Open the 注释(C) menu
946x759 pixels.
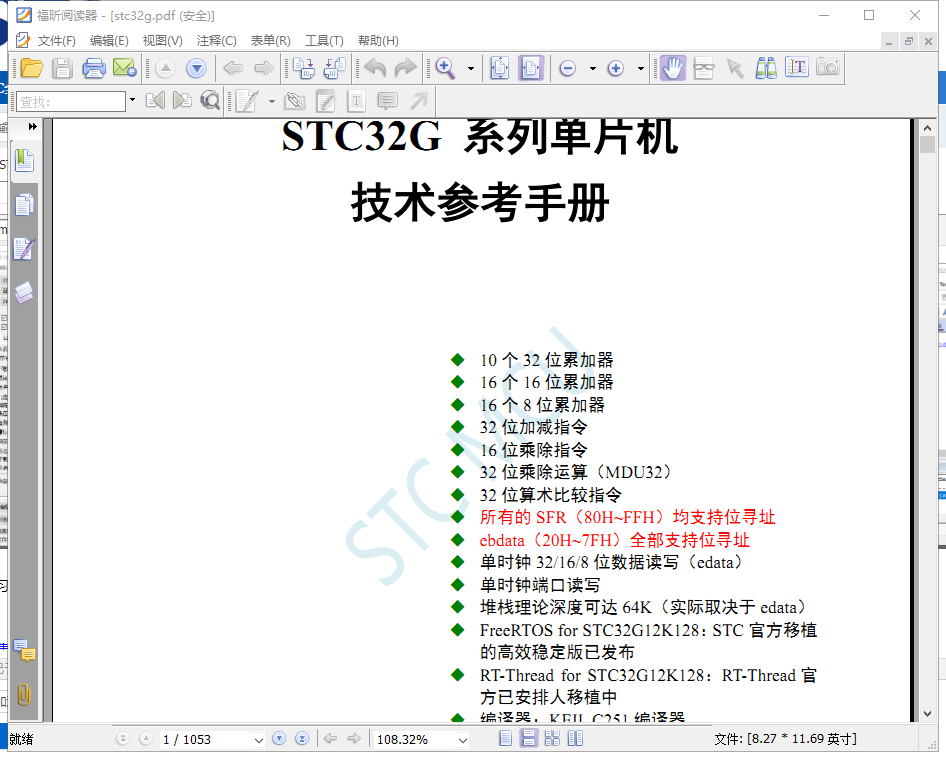[216, 40]
